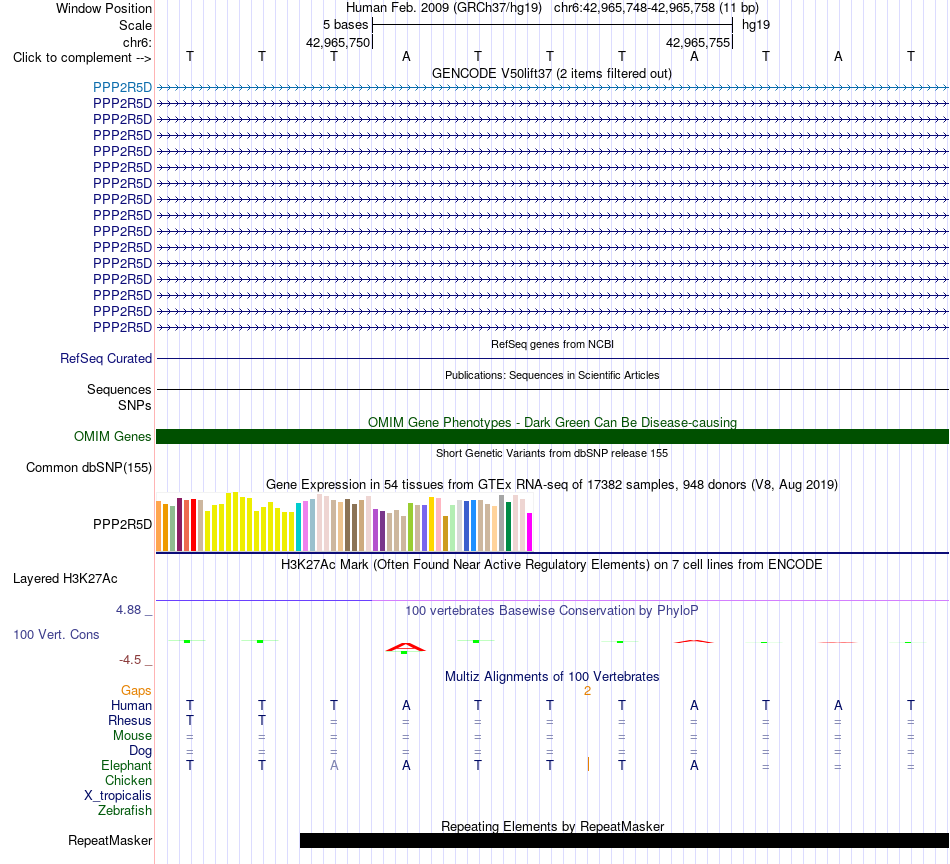
Task: Open 'OMIM Gene Phenotypes' track title
Action: tap(552, 422)
